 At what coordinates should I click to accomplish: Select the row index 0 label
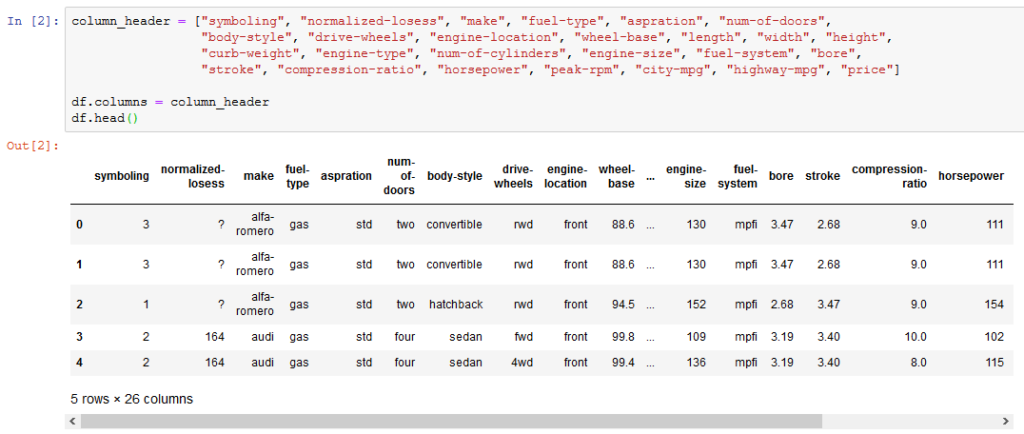click(80, 225)
